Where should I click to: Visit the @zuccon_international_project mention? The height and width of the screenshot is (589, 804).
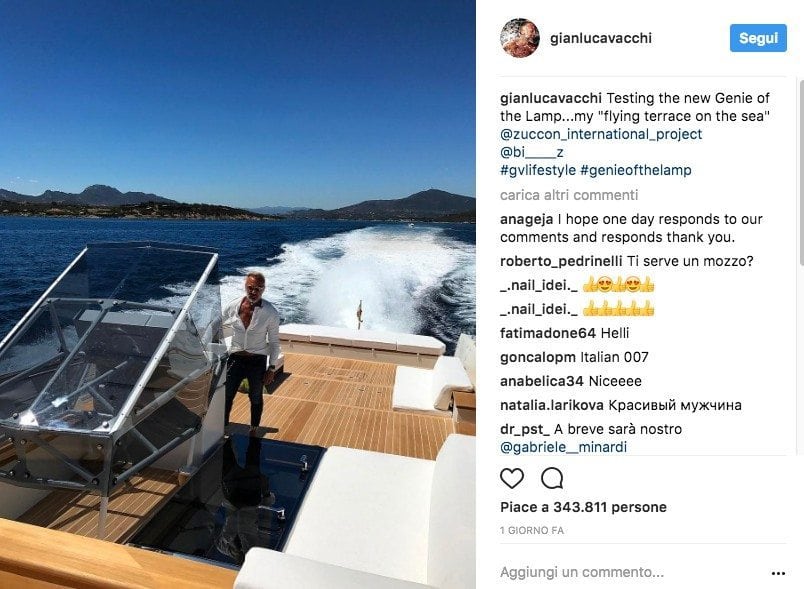(601, 134)
